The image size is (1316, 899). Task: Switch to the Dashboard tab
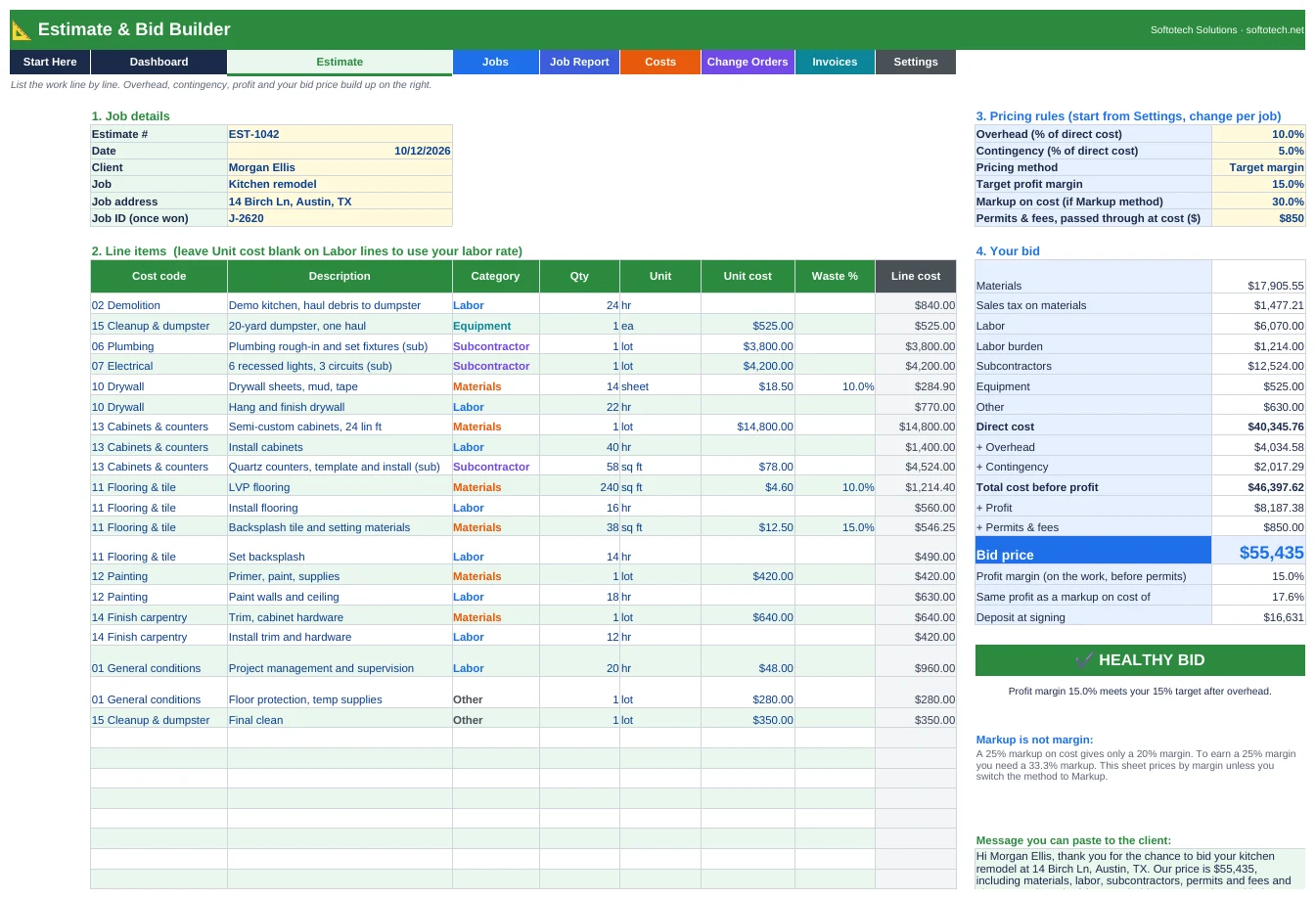[x=159, y=62]
